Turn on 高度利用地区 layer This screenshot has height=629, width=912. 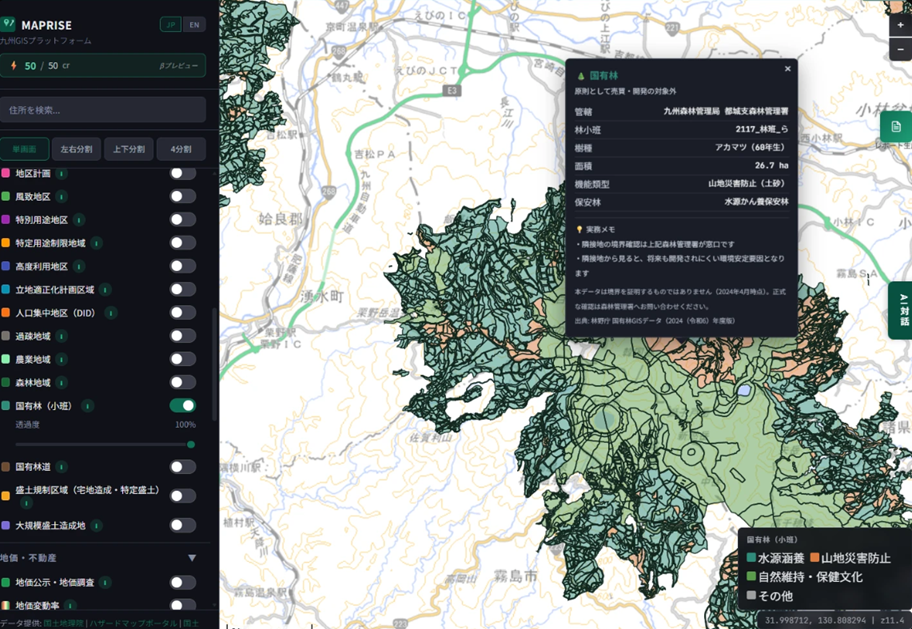tap(183, 266)
